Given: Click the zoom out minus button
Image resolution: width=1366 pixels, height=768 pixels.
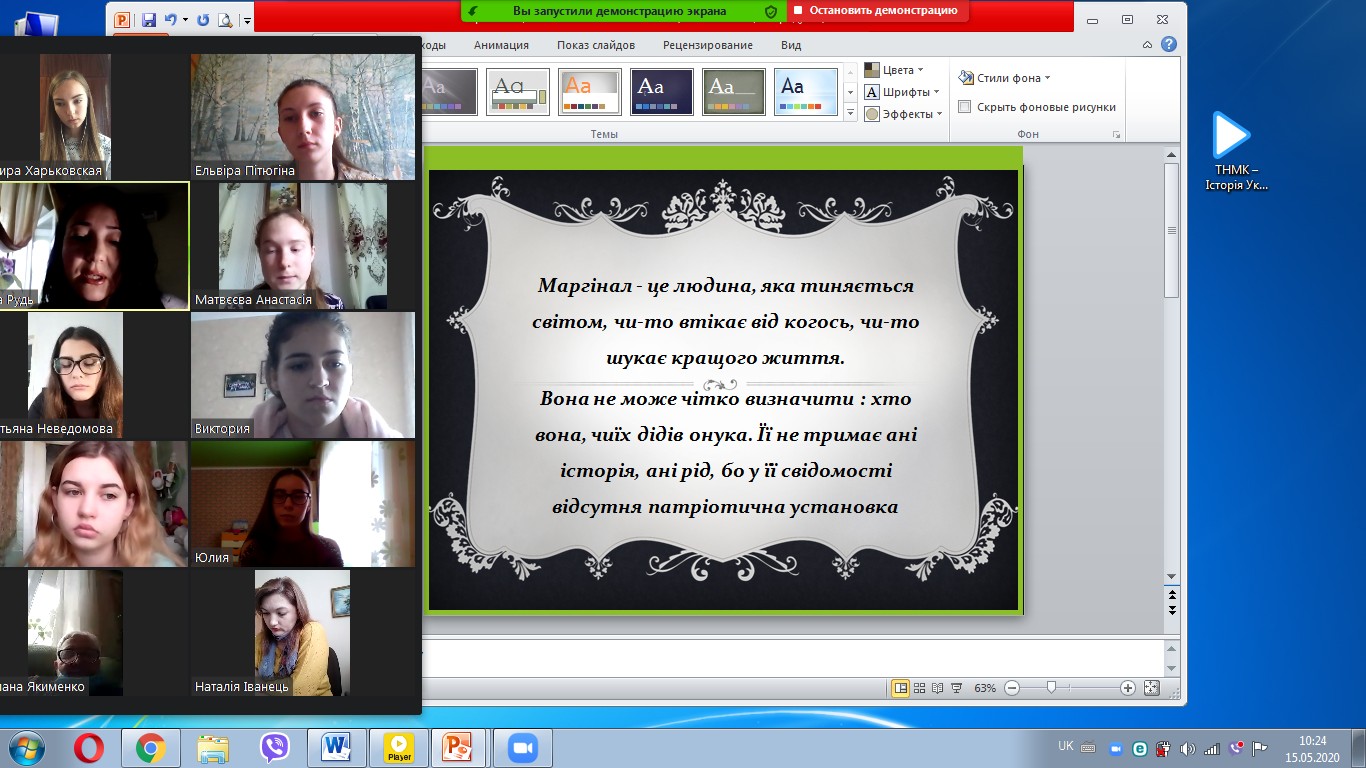Looking at the screenshot, I should (x=1012, y=688).
